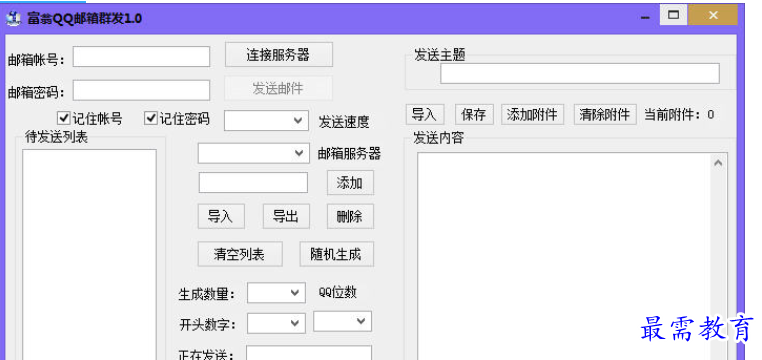The height and width of the screenshot is (360, 762).
Task: Click the 导出 button
Action: 286,216
